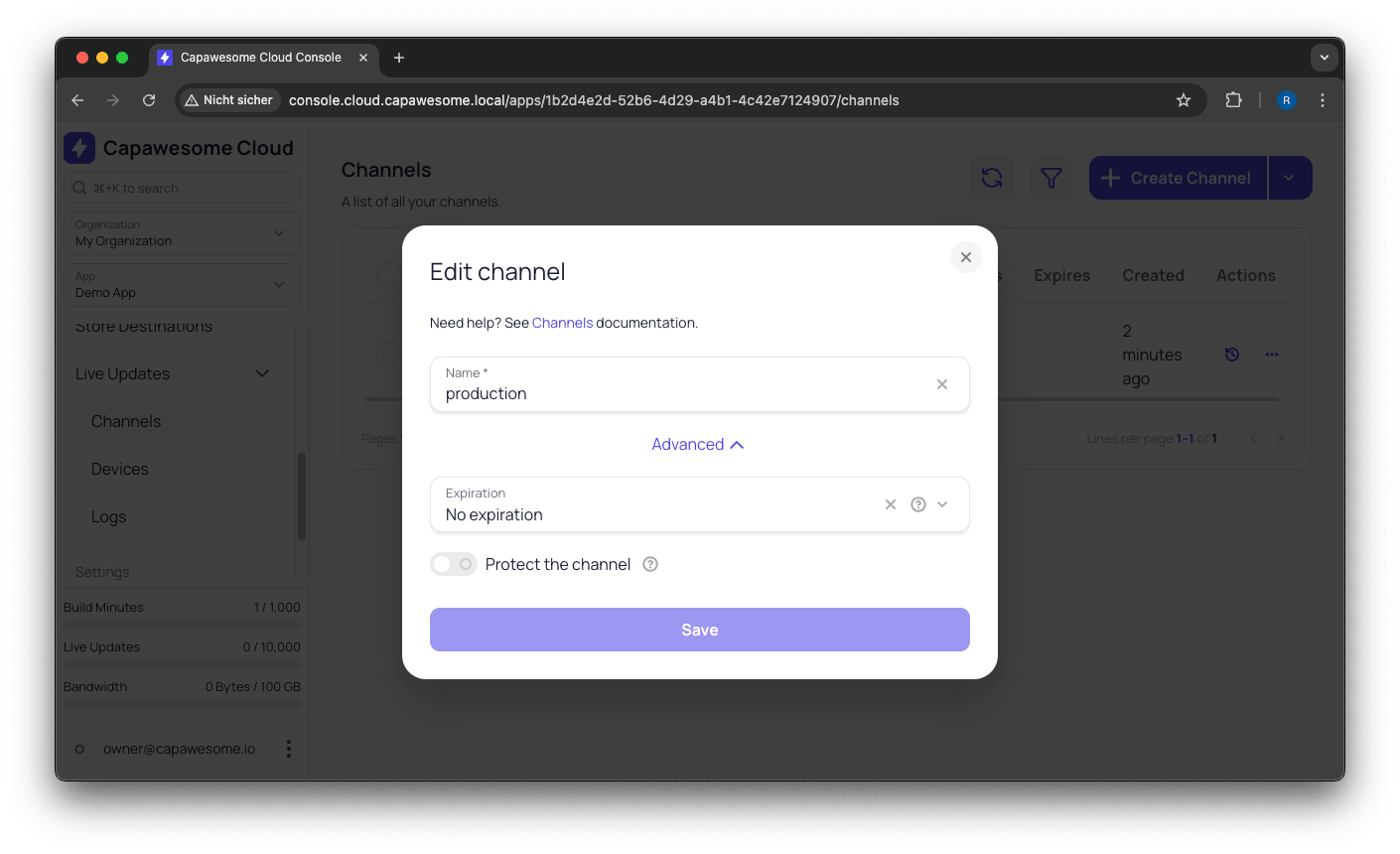Viewport: 1400px width, 854px height.
Task: Enable the Protect the channel toggle
Action: [453, 564]
